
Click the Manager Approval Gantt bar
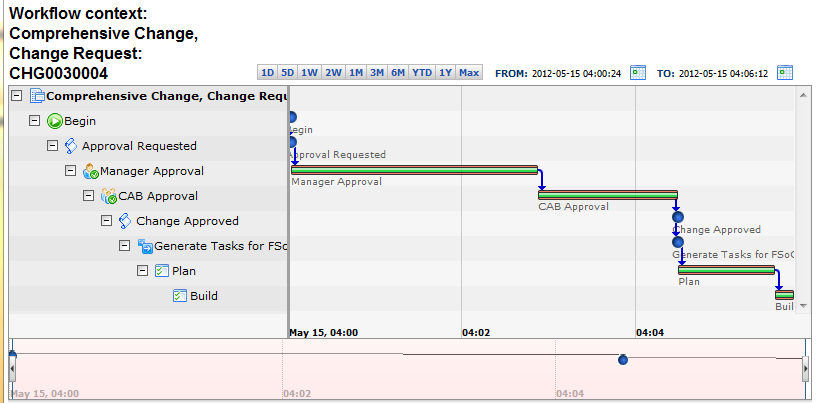414,170
